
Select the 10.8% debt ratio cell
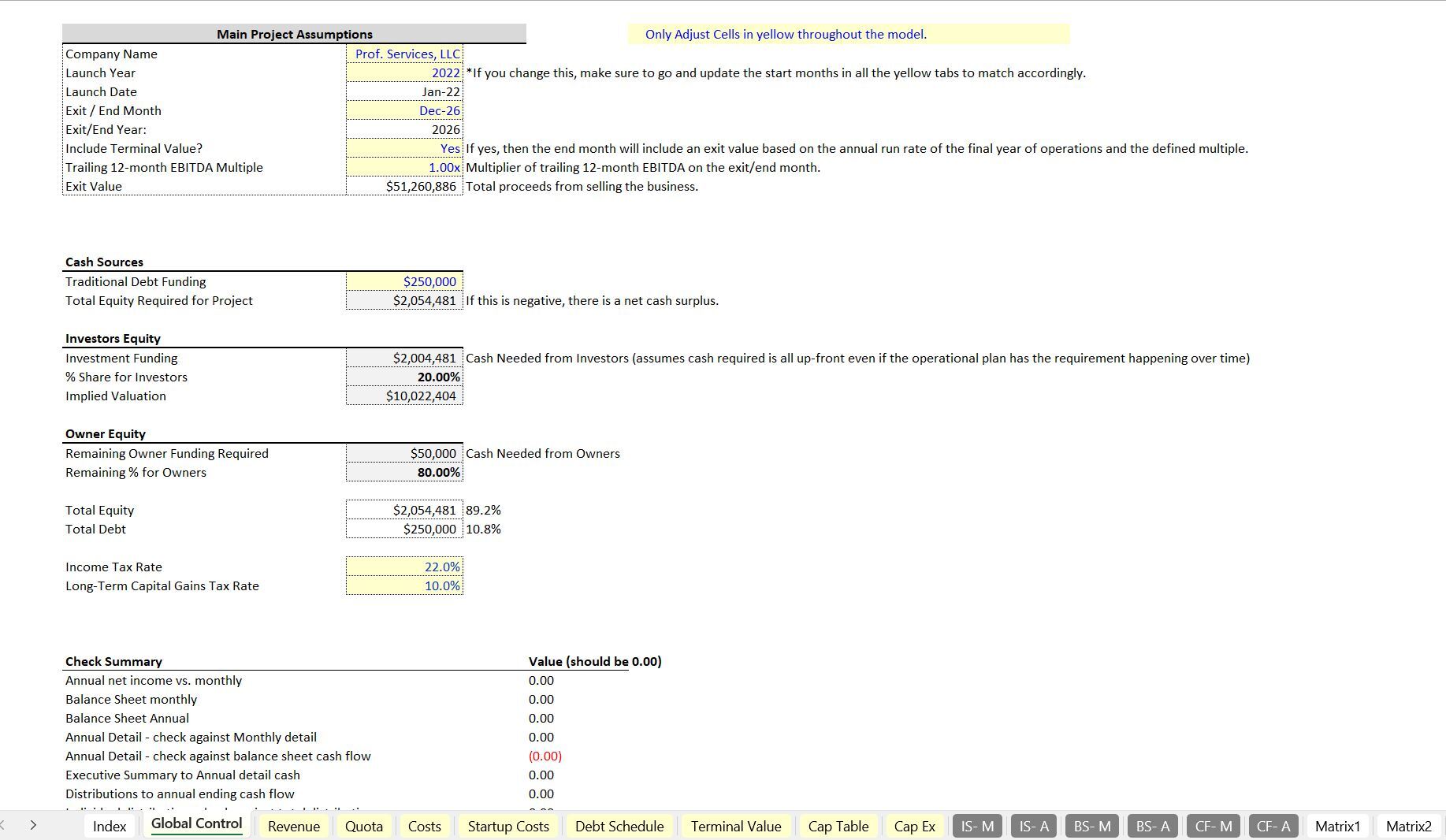483,529
